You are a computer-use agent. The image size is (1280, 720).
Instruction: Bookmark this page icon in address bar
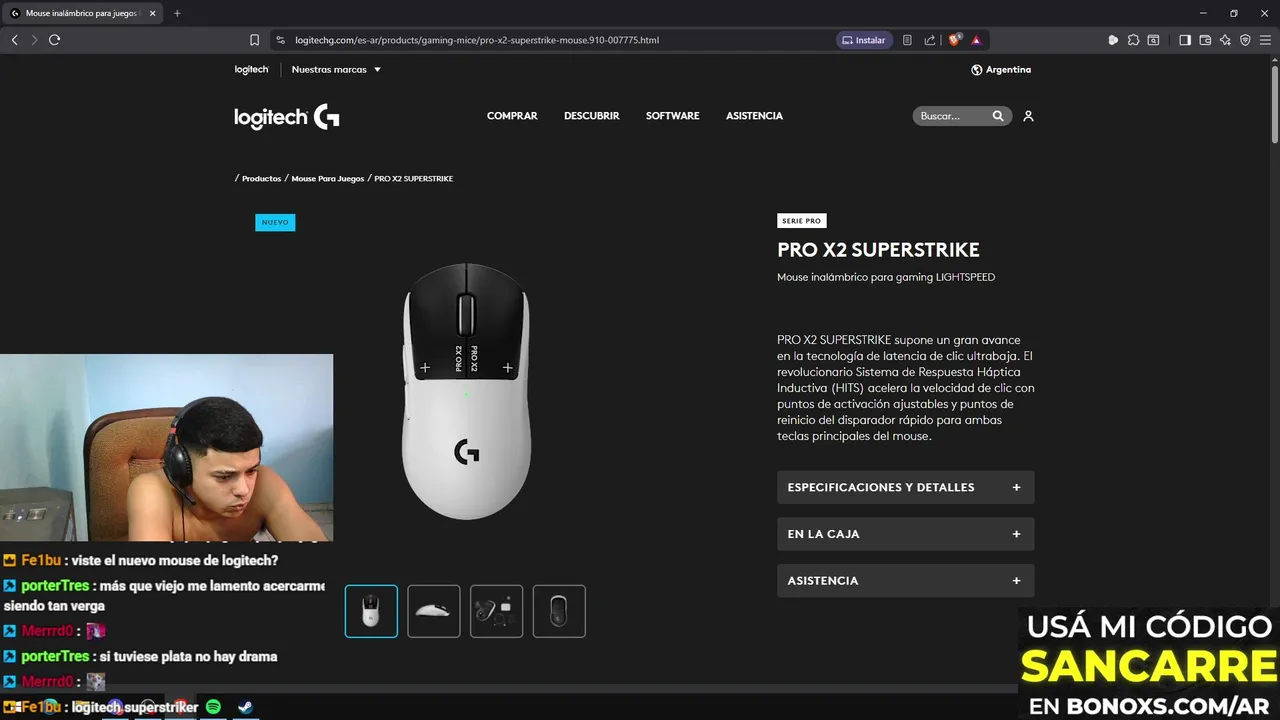pos(254,40)
